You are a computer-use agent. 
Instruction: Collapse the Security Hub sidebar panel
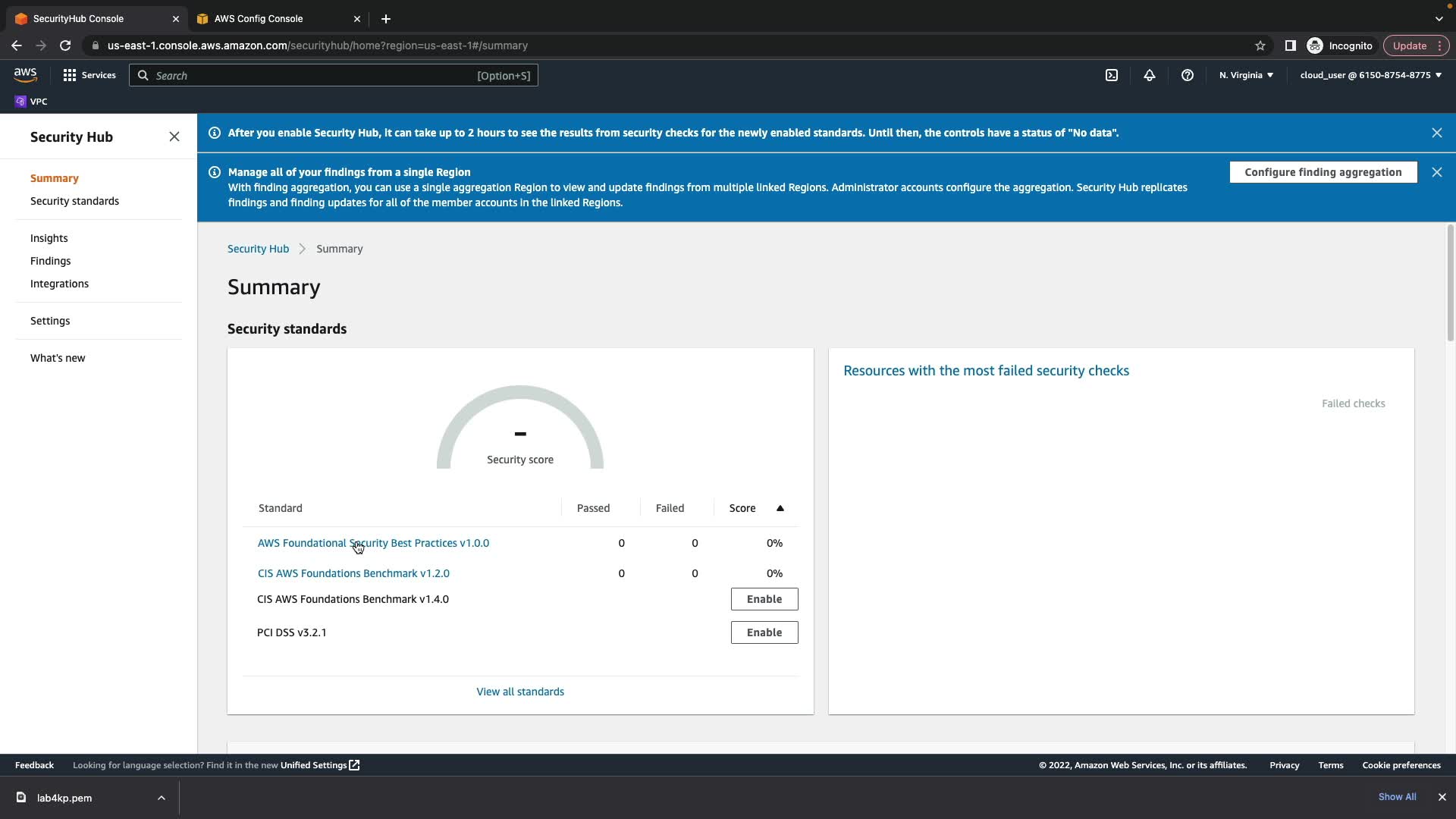pyautogui.click(x=174, y=136)
